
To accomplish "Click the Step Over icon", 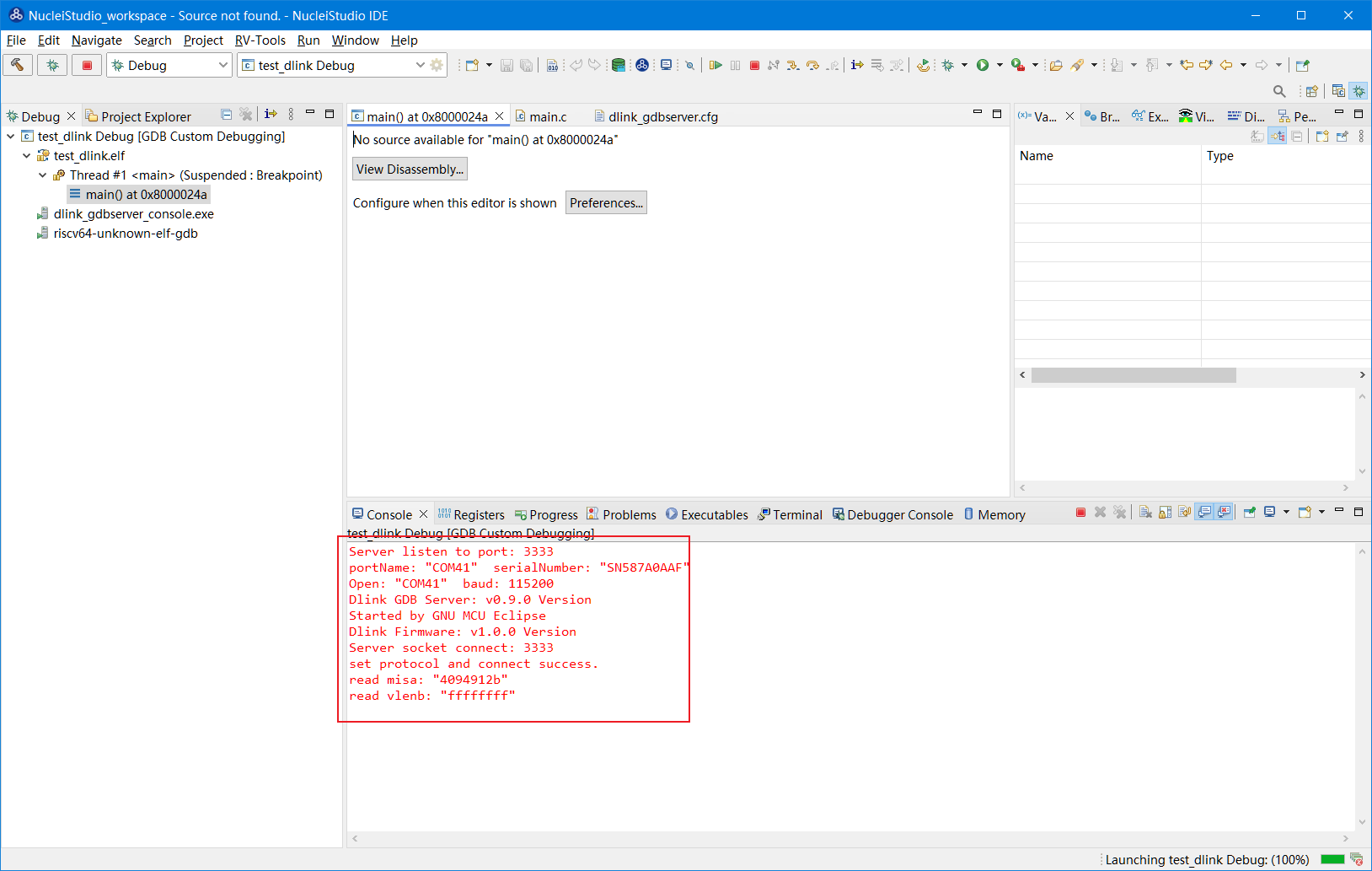I will pyautogui.click(x=812, y=65).
